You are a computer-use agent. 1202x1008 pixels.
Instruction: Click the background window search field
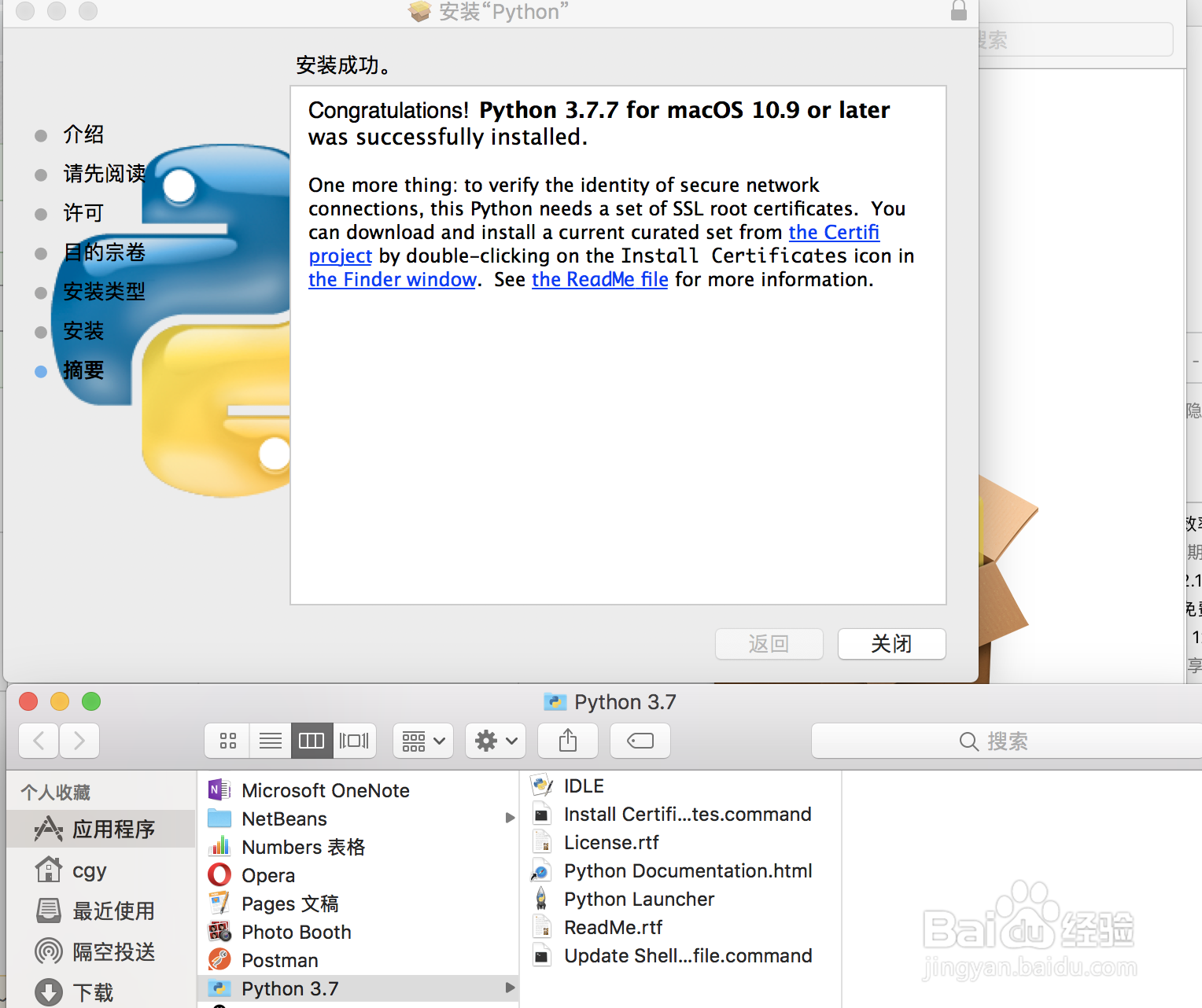click(x=1076, y=39)
